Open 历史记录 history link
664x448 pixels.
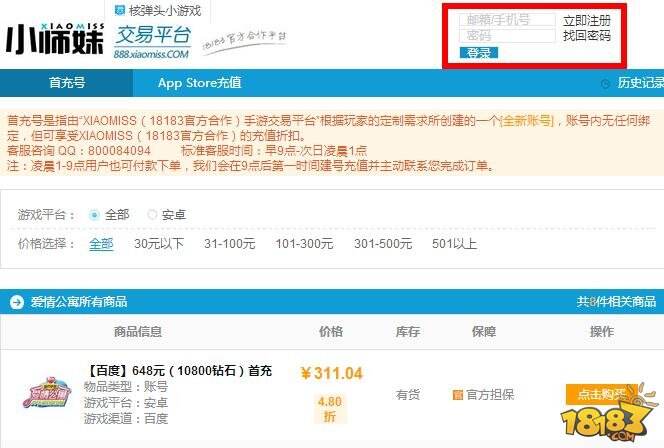click(640, 83)
